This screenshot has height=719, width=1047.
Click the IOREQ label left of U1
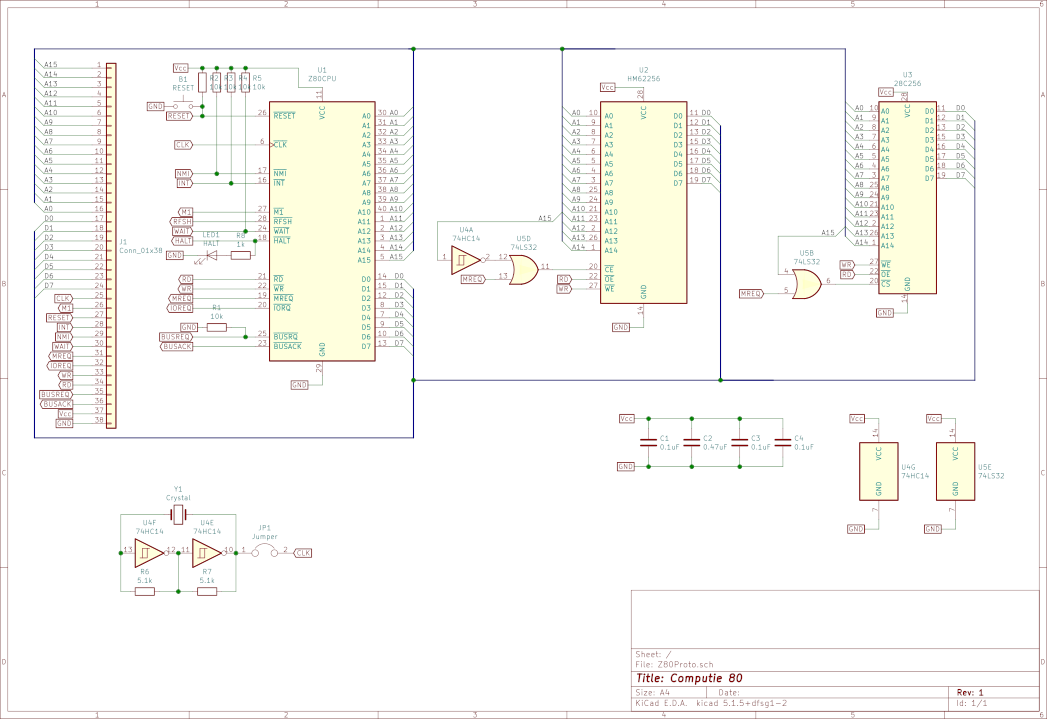point(180,308)
